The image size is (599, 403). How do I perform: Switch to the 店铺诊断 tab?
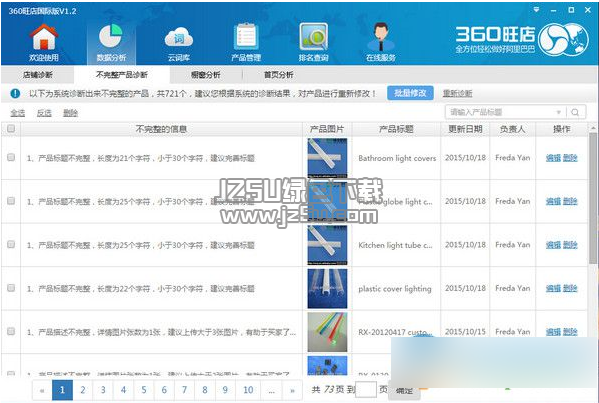click(37, 75)
